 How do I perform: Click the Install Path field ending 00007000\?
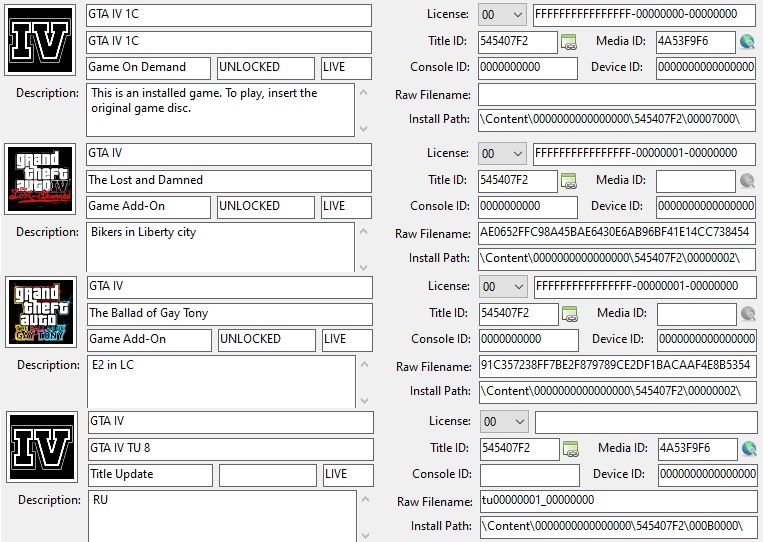(x=617, y=120)
